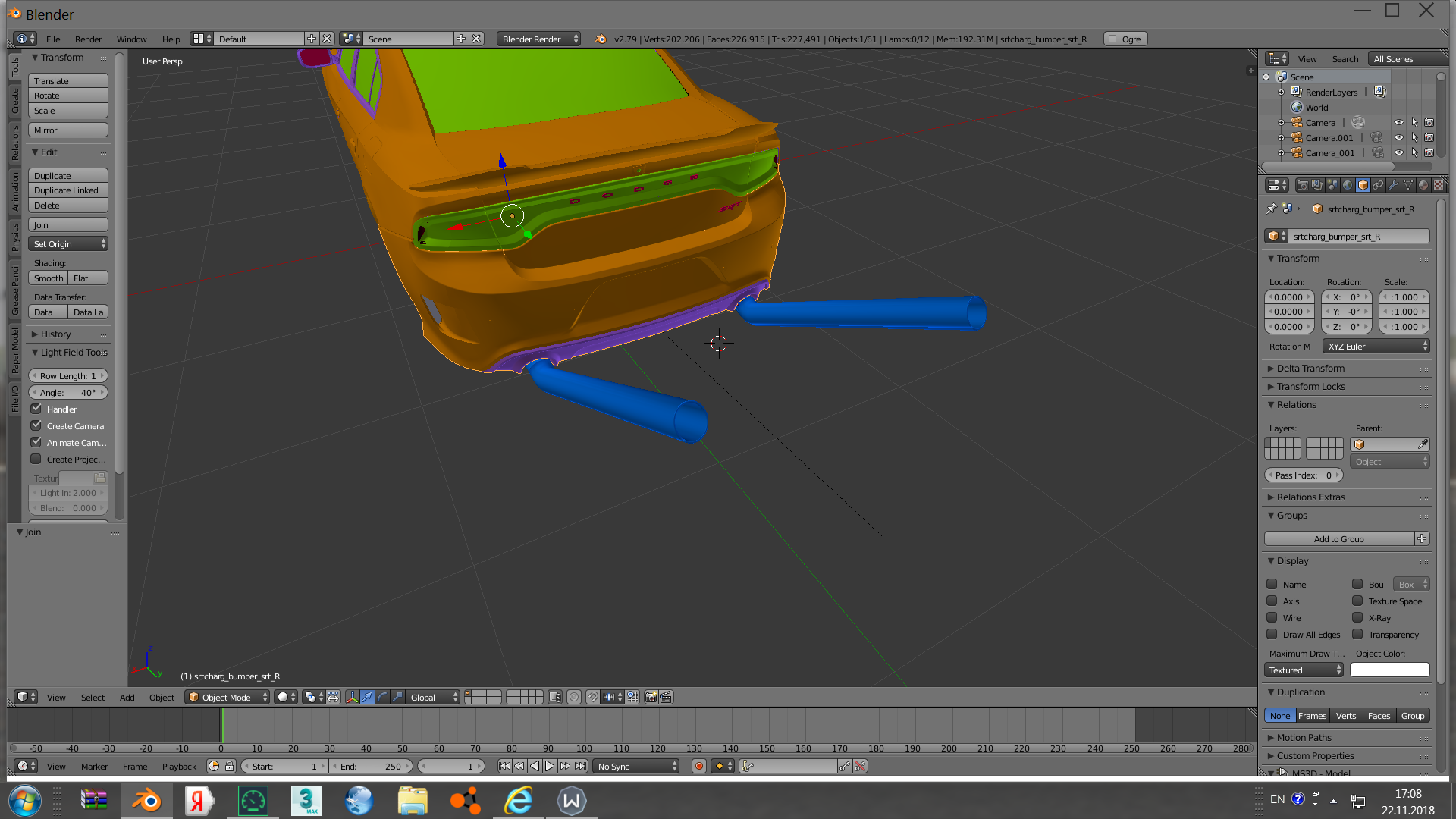Image resolution: width=1456 pixels, height=819 pixels.
Task: Toggle the 3D manipulator axes icon
Action: tap(352, 698)
